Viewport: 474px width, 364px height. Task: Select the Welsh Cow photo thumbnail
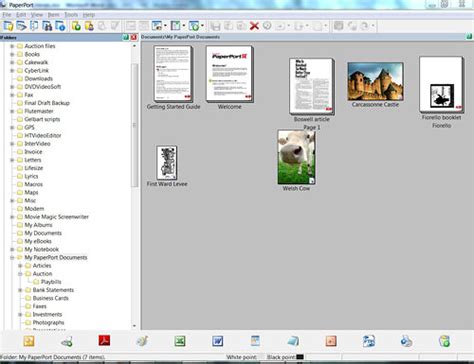(x=296, y=157)
